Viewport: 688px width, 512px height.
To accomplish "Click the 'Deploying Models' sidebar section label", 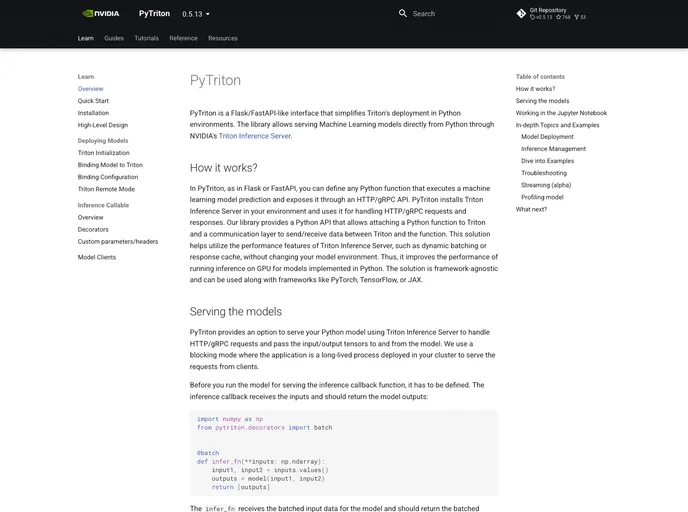I will (x=103, y=141).
